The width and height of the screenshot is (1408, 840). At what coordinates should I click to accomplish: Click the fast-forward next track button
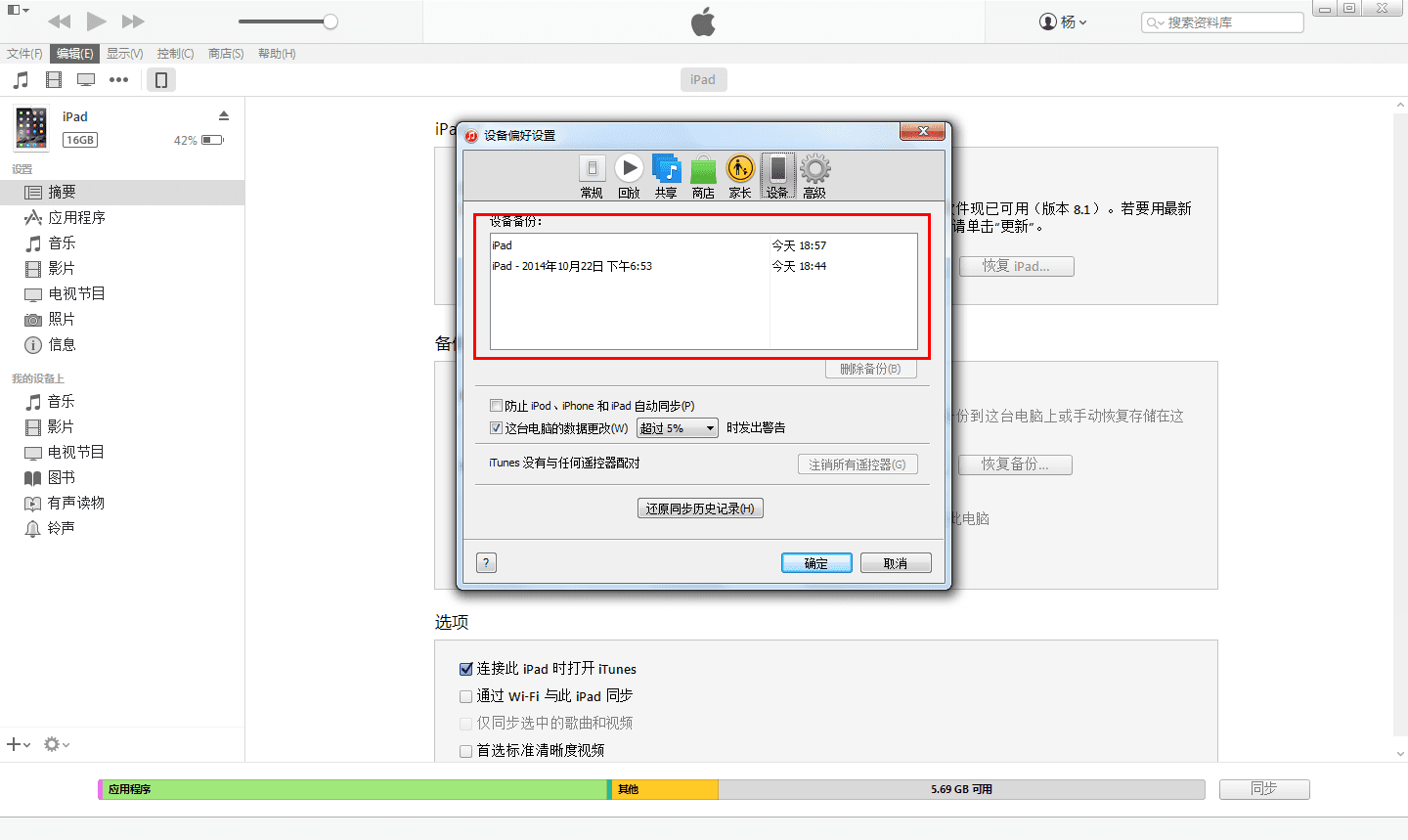134,22
